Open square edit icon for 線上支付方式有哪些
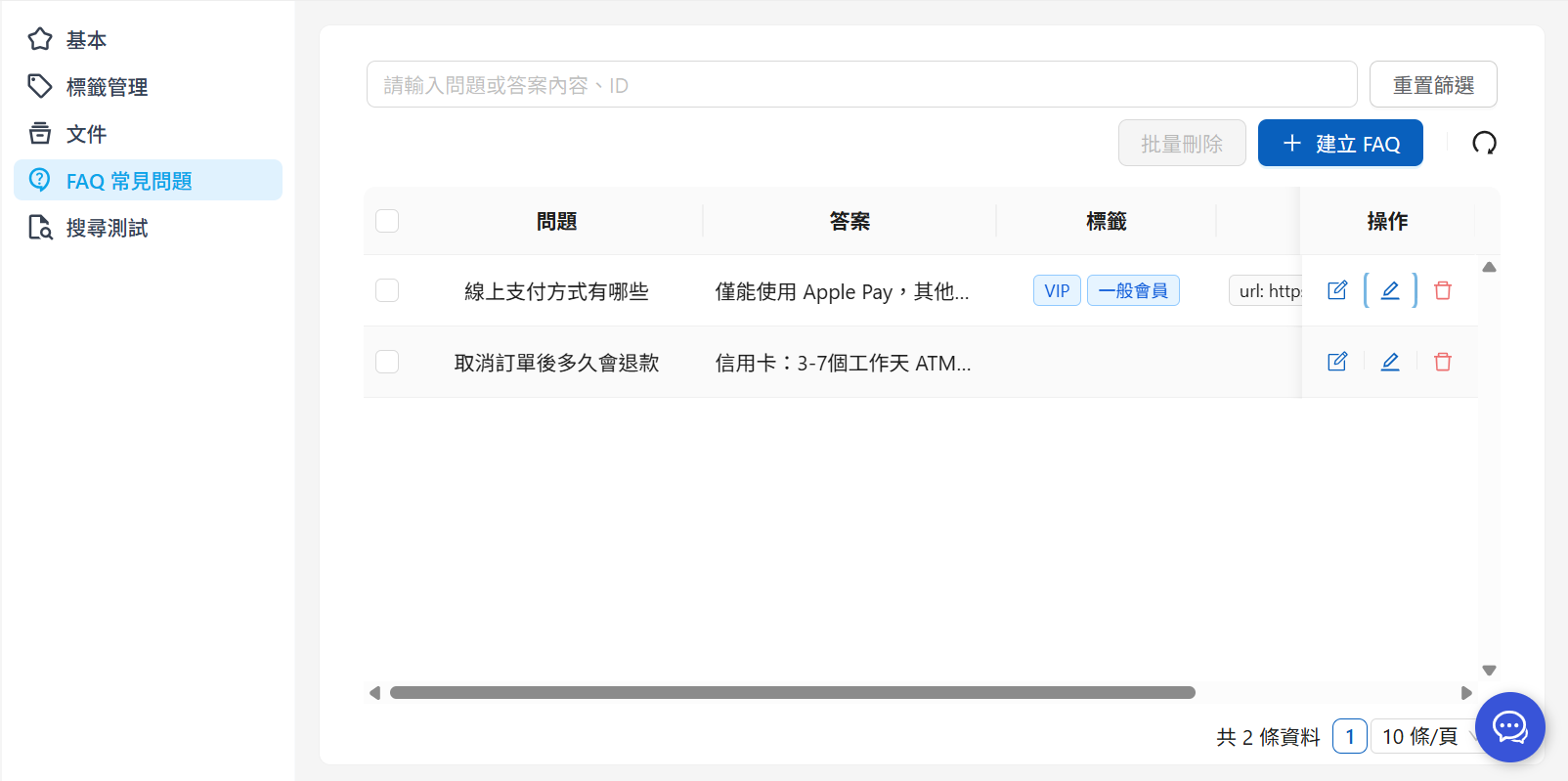The width and height of the screenshot is (1568, 781). [x=1337, y=290]
